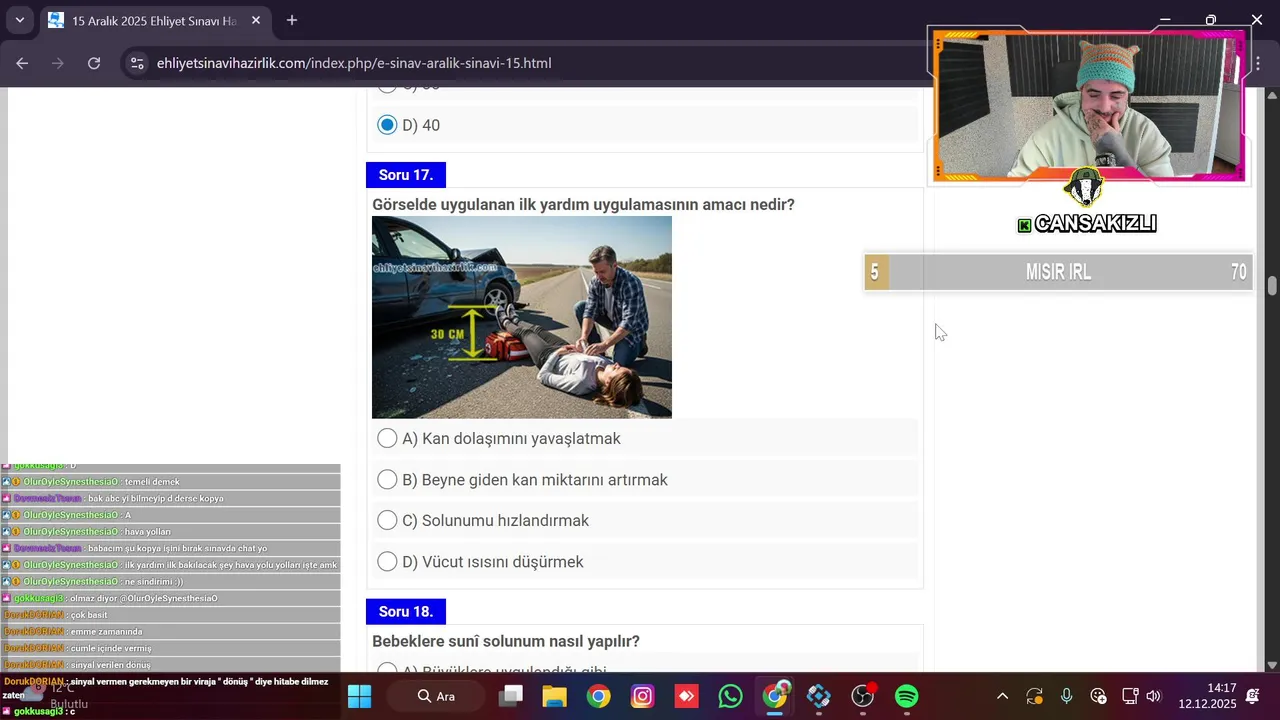Expand the hidden system tray icons chevron
Viewport: 1280px width, 720px height.
(1003, 696)
